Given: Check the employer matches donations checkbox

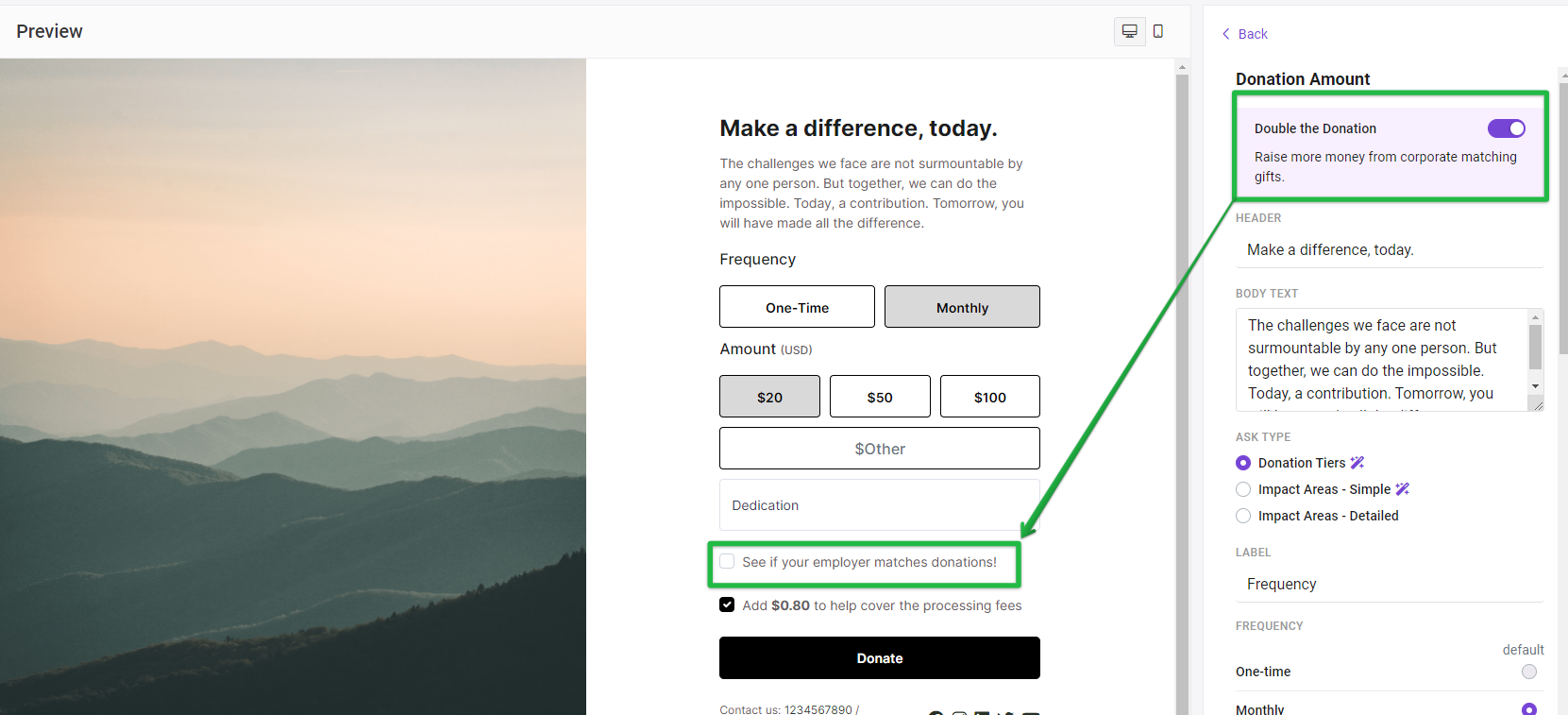Looking at the screenshot, I should tap(727, 561).
